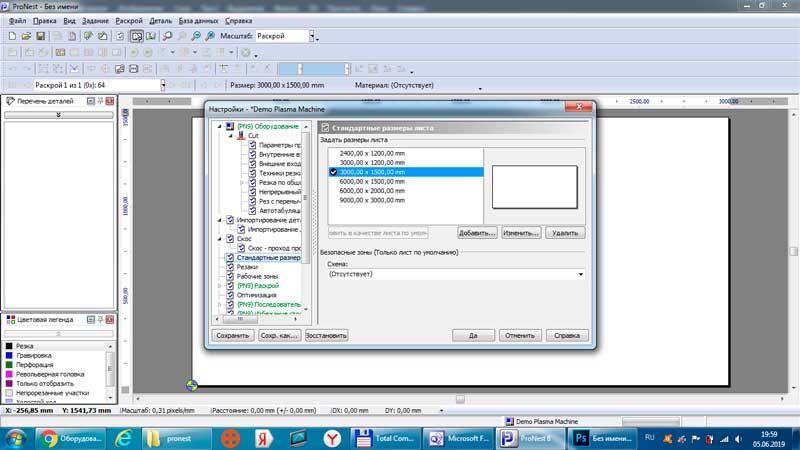Collapse the Cut tree node
The width and height of the screenshot is (800, 450).
[231, 136]
